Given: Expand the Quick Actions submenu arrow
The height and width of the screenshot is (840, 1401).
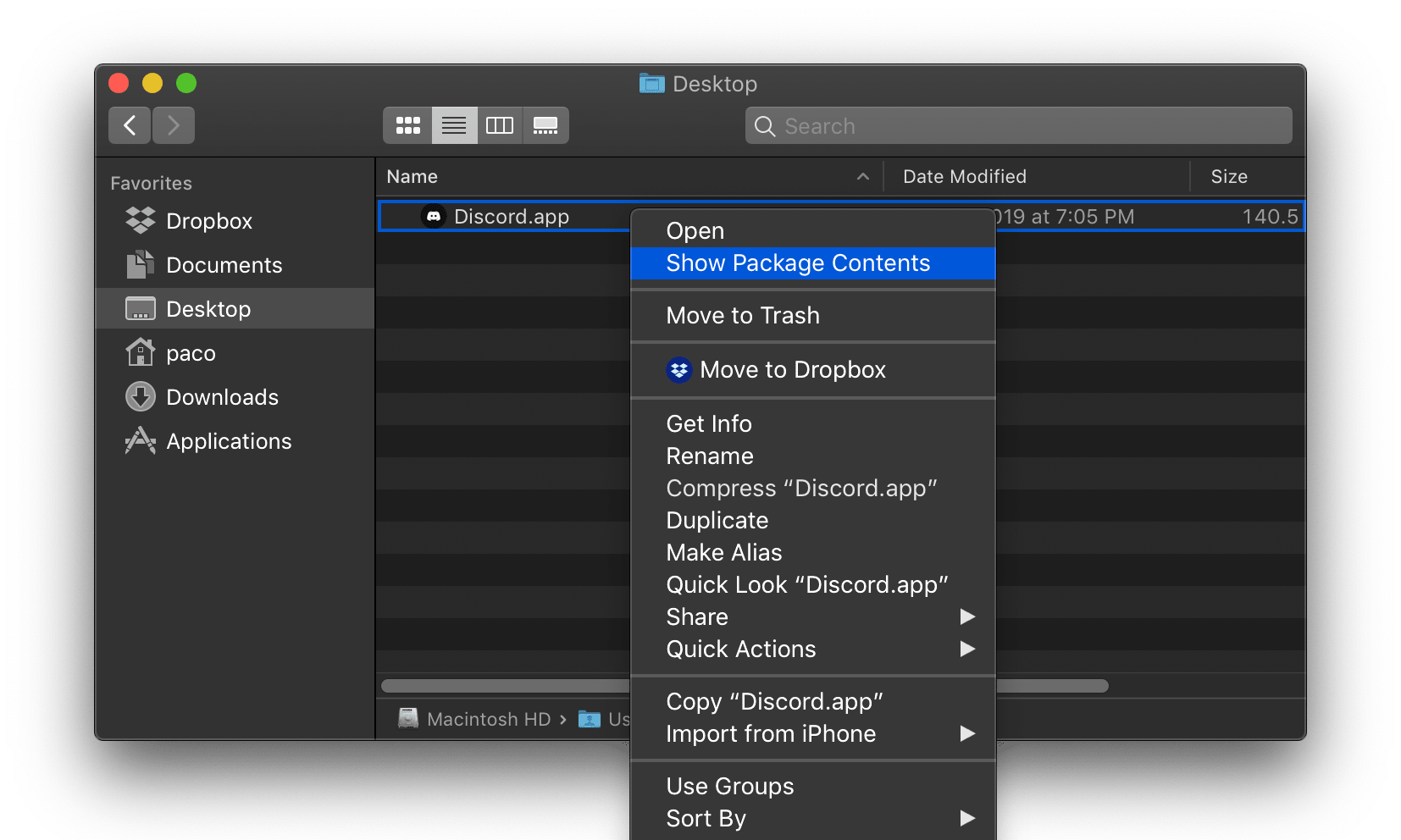Looking at the screenshot, I should (x=967, y=649).
